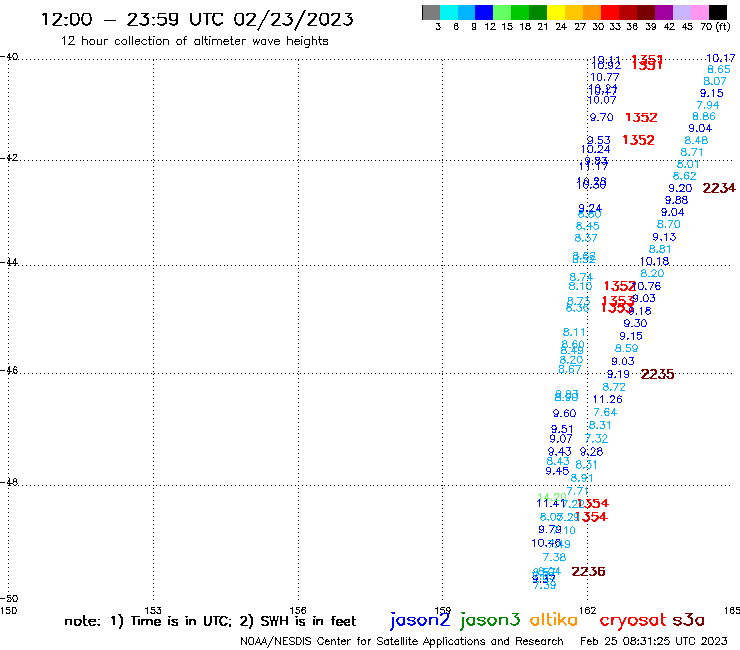
Task: Click the maroon time marker 2236
Action: (588, 572)
